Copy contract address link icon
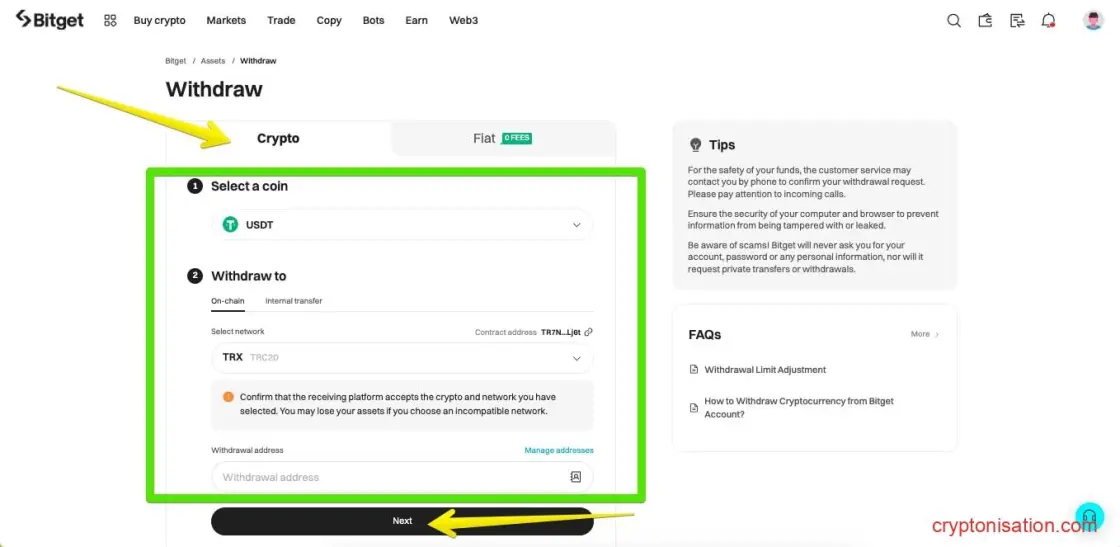1120x547 pixels. (588, 332)
